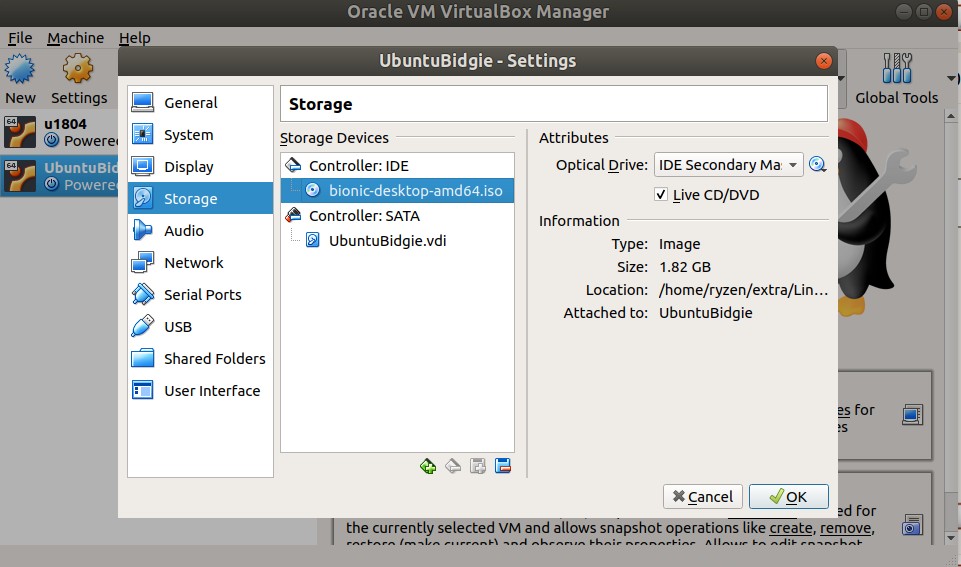The width and height of the screenshot is (961, 567).
Task: Open the Display settings category
Action: 200,167
